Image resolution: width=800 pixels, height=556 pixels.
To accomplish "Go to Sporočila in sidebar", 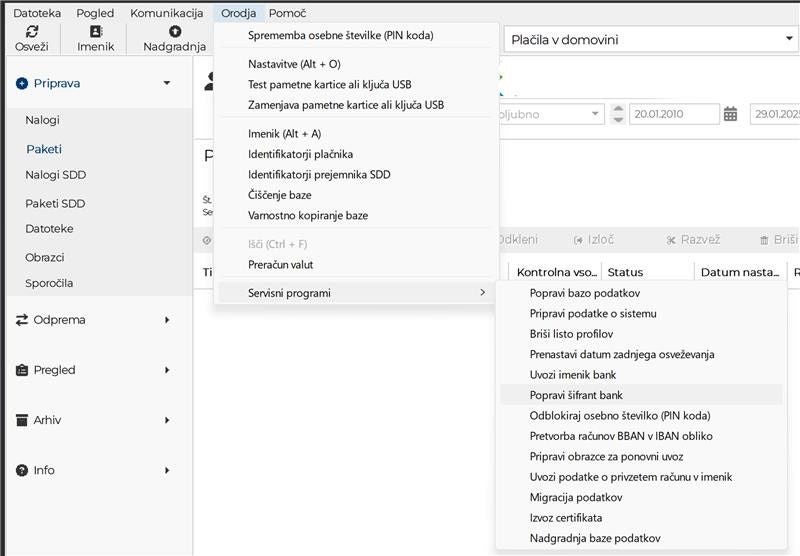I will tap(49, 283).
